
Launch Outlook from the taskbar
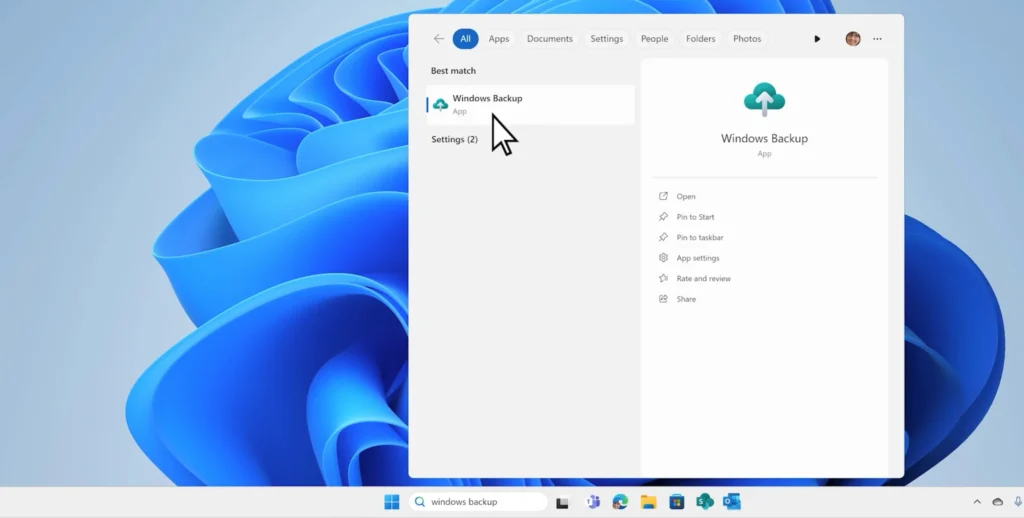click(732, 502)
